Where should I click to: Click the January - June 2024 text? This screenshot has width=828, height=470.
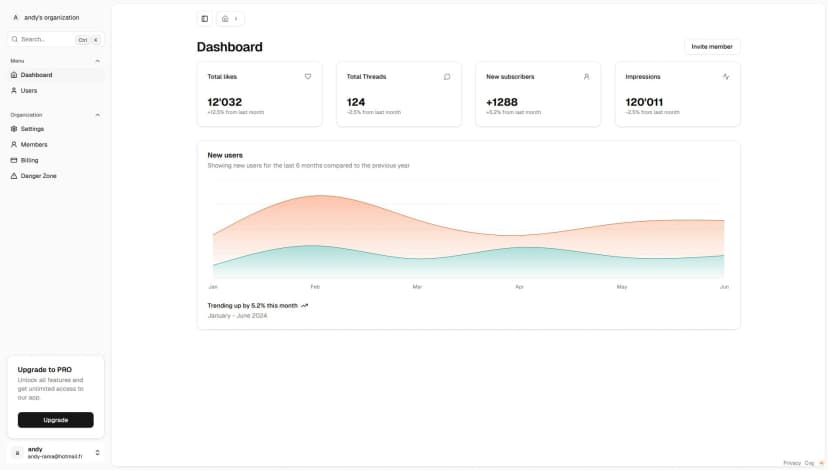(x=237, y=316)
